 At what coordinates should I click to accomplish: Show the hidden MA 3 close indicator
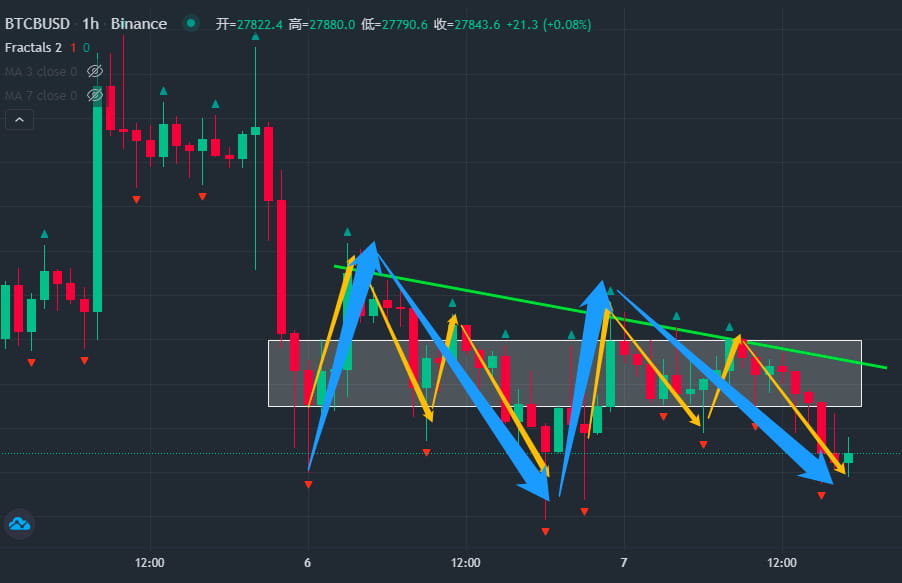(x=94, y=71)
